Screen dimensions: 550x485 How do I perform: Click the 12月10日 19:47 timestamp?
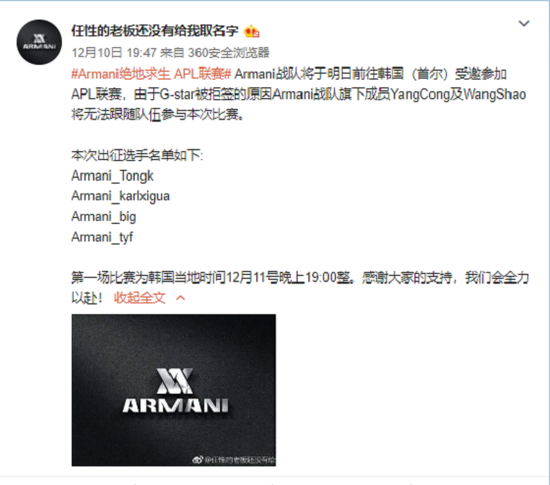pyautogui.click(x=114, y=53)
